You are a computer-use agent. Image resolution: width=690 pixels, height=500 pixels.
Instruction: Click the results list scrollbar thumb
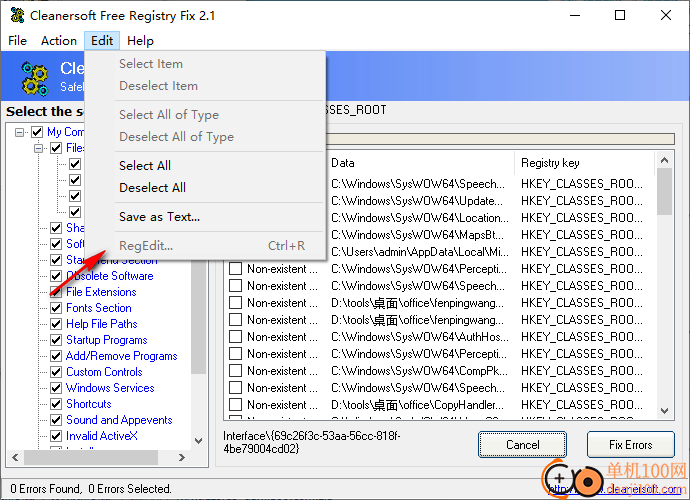pyautogui.click(x=664, y=191)
